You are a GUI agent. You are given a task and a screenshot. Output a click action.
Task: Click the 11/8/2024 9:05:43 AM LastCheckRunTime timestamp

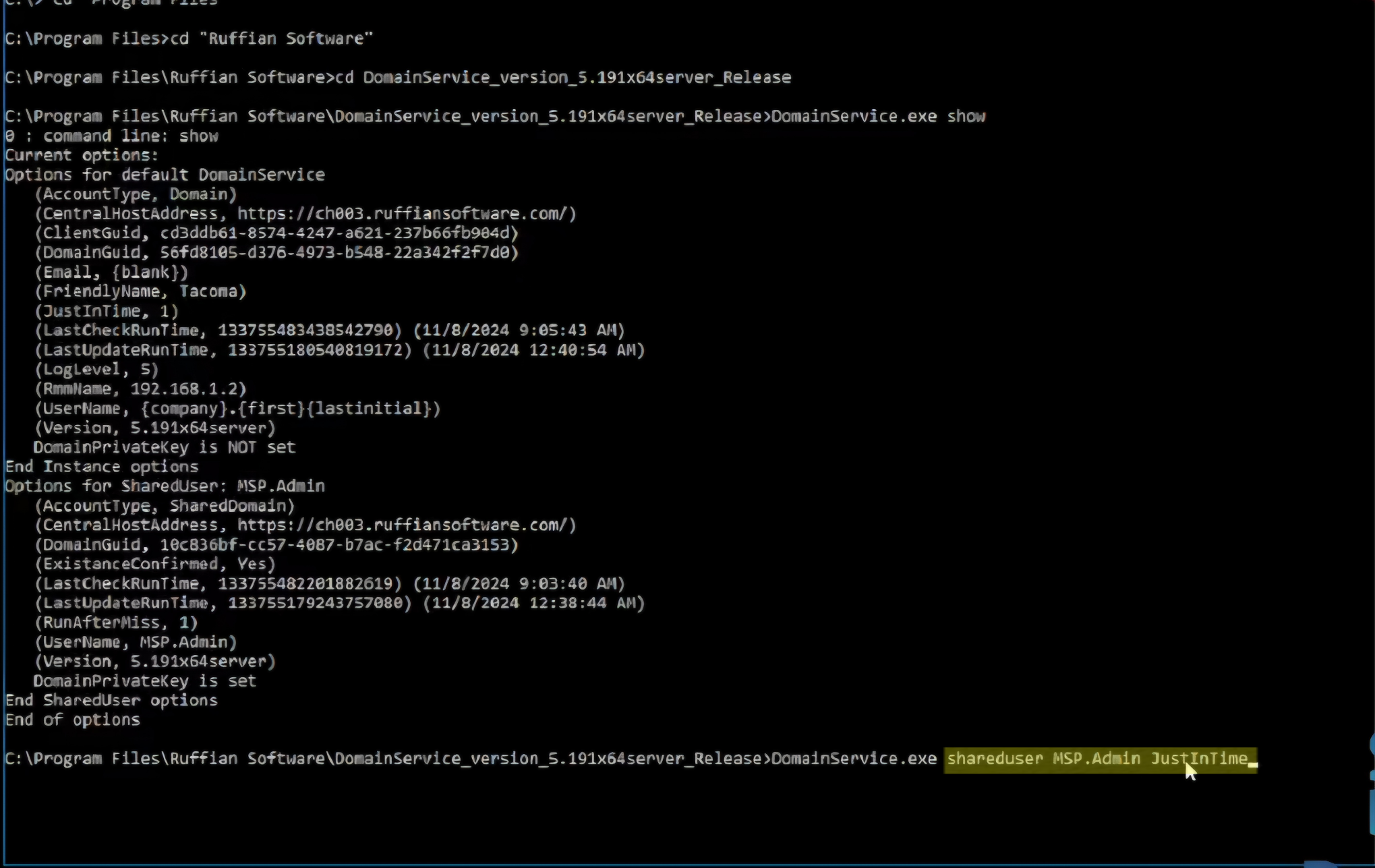coord(519,330)
